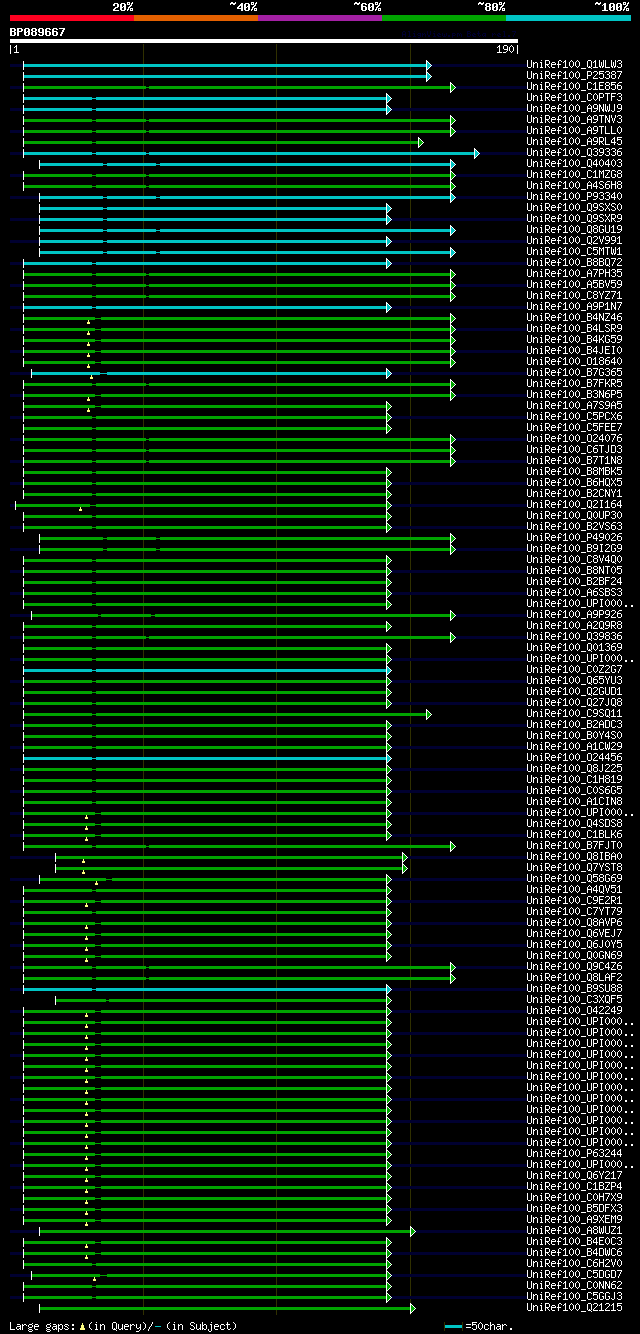This screenshot has height=1334, width=640.
Task: Select the UniRef100_Q8IBA0 hit
Action: coord(574,856)
